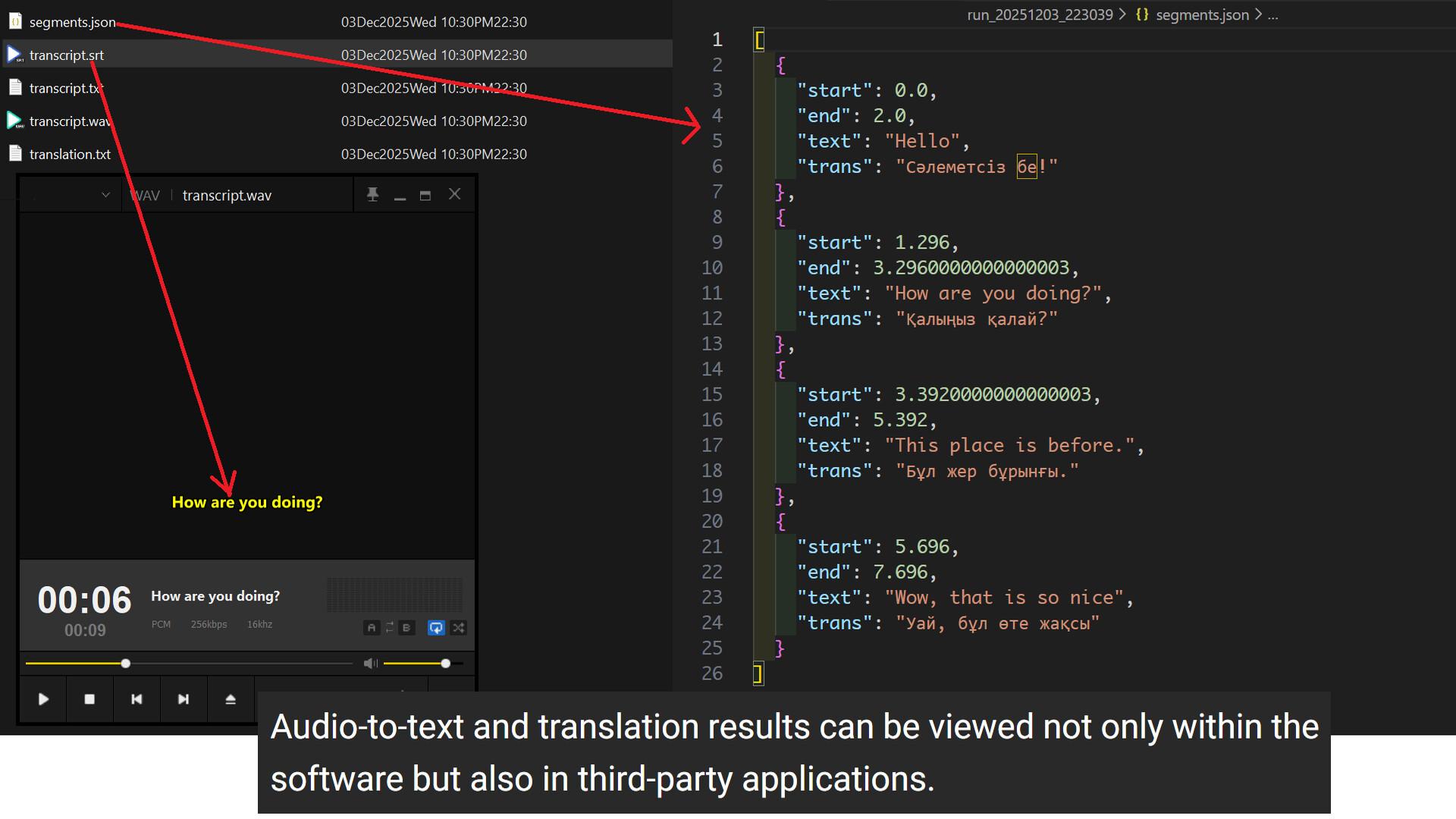Screen dimensions: 1456x819
Task: Set loop point A in the audio player
Action: 372,628
